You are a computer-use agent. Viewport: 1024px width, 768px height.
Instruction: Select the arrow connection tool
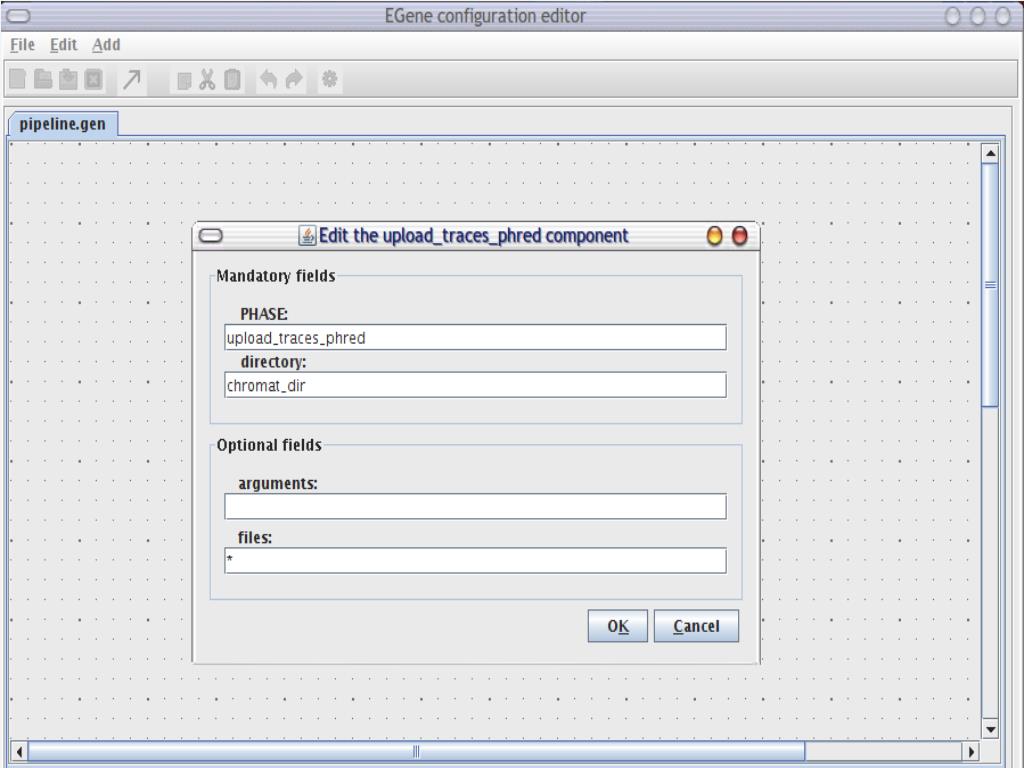pos(131,80)
